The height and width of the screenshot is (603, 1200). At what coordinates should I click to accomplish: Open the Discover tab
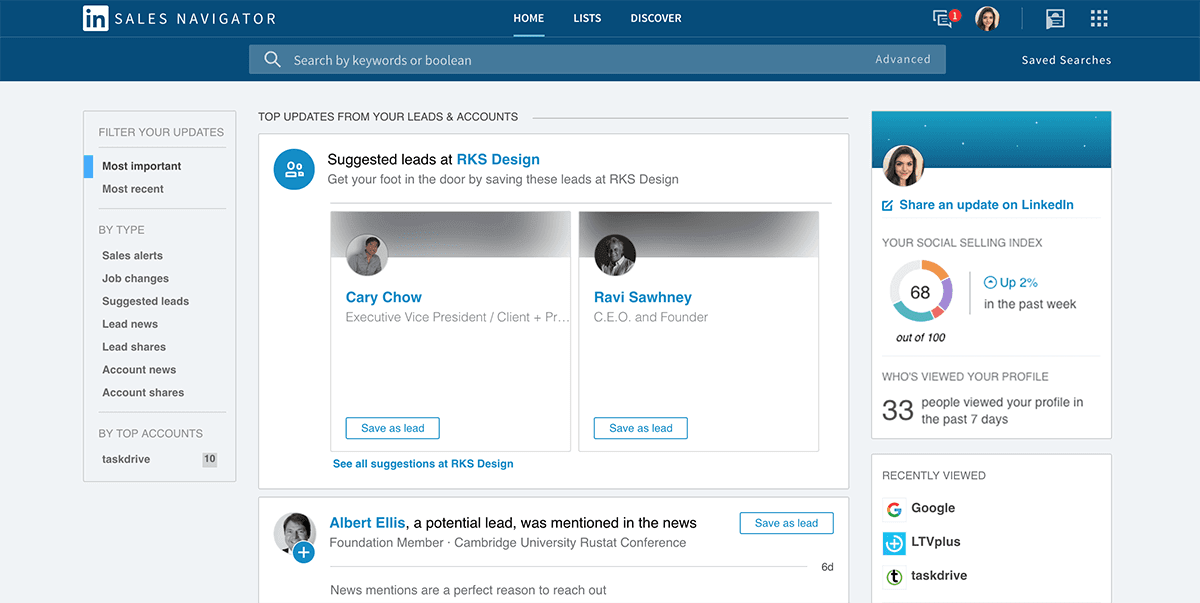coord(656,18)
